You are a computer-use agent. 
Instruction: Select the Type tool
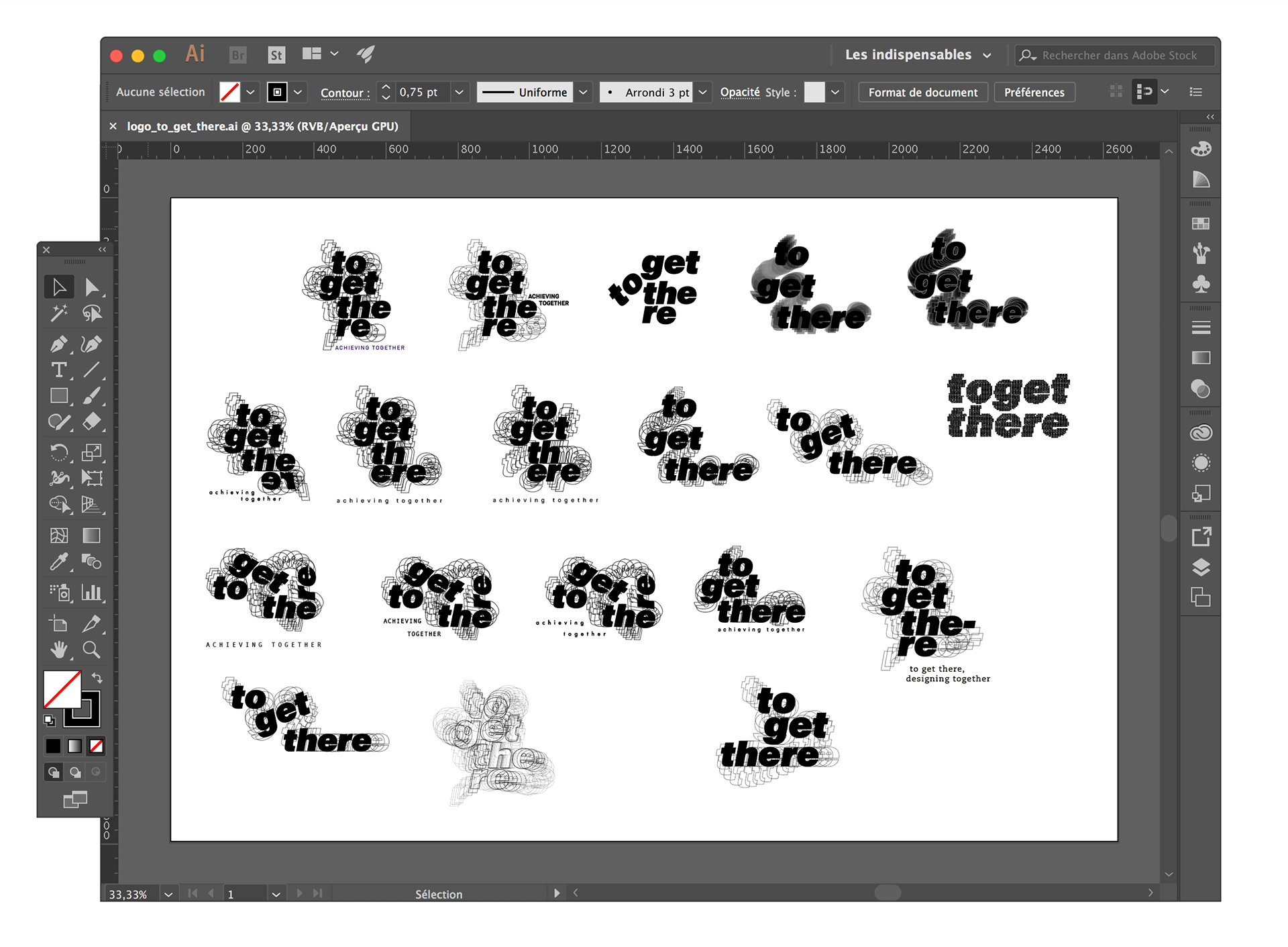[59, 370]
